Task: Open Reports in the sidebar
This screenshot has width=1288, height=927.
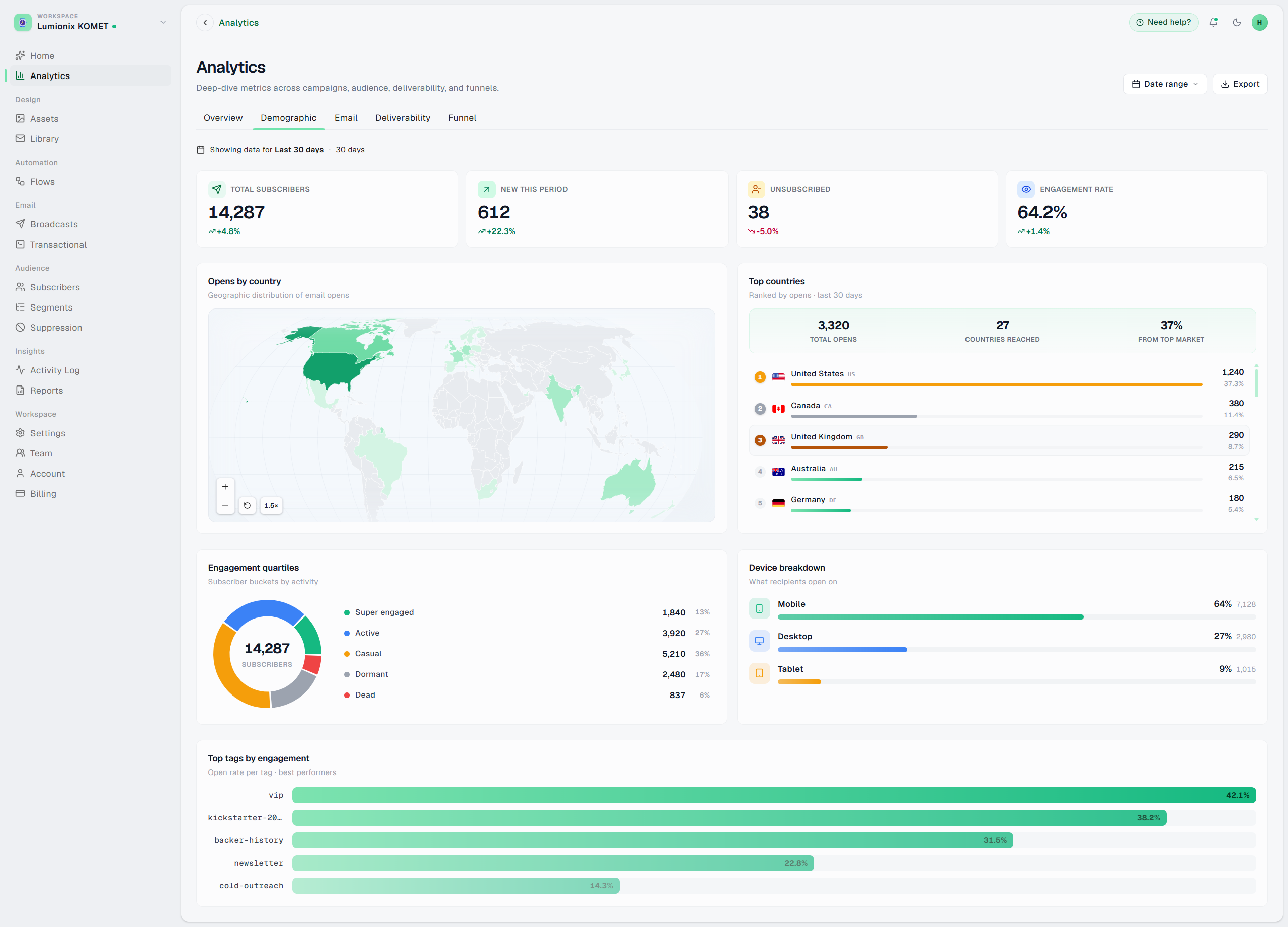Action: (x=91, y=390)
